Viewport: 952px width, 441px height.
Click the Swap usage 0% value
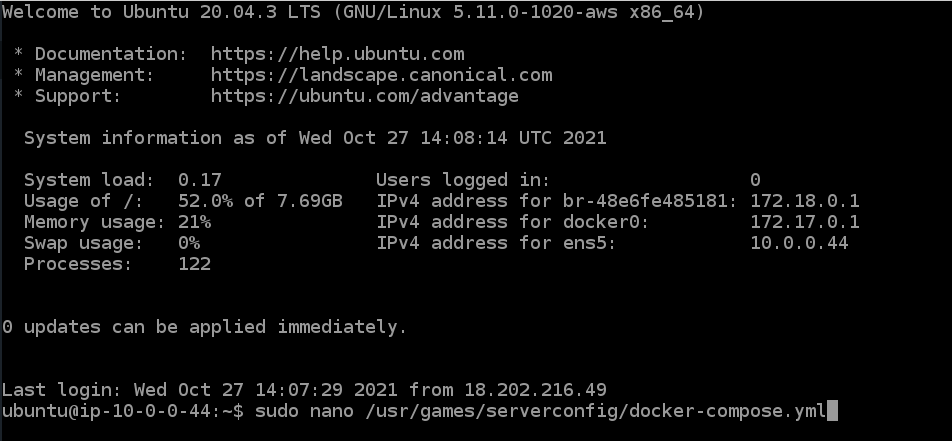pos(189,243)
